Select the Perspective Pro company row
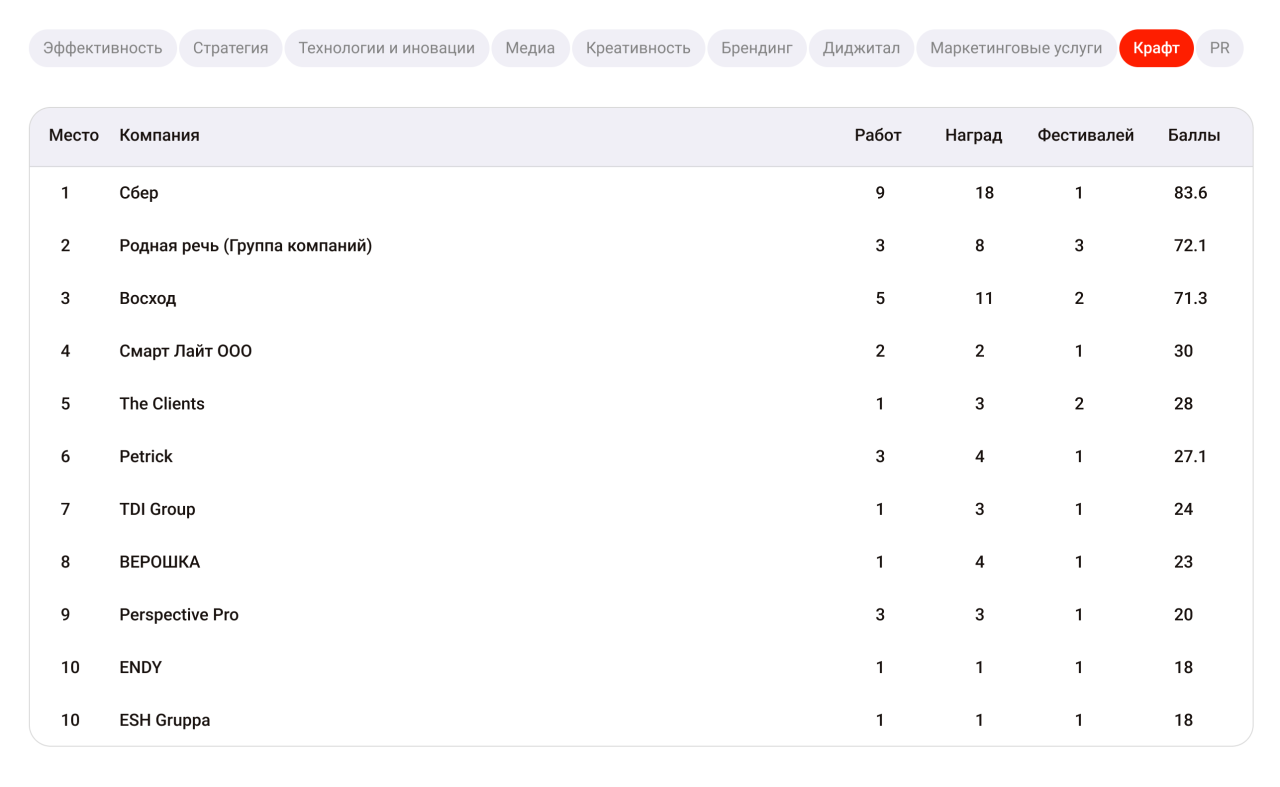The width and height of the screenshot is (1280, 787). tap(179, 615)
